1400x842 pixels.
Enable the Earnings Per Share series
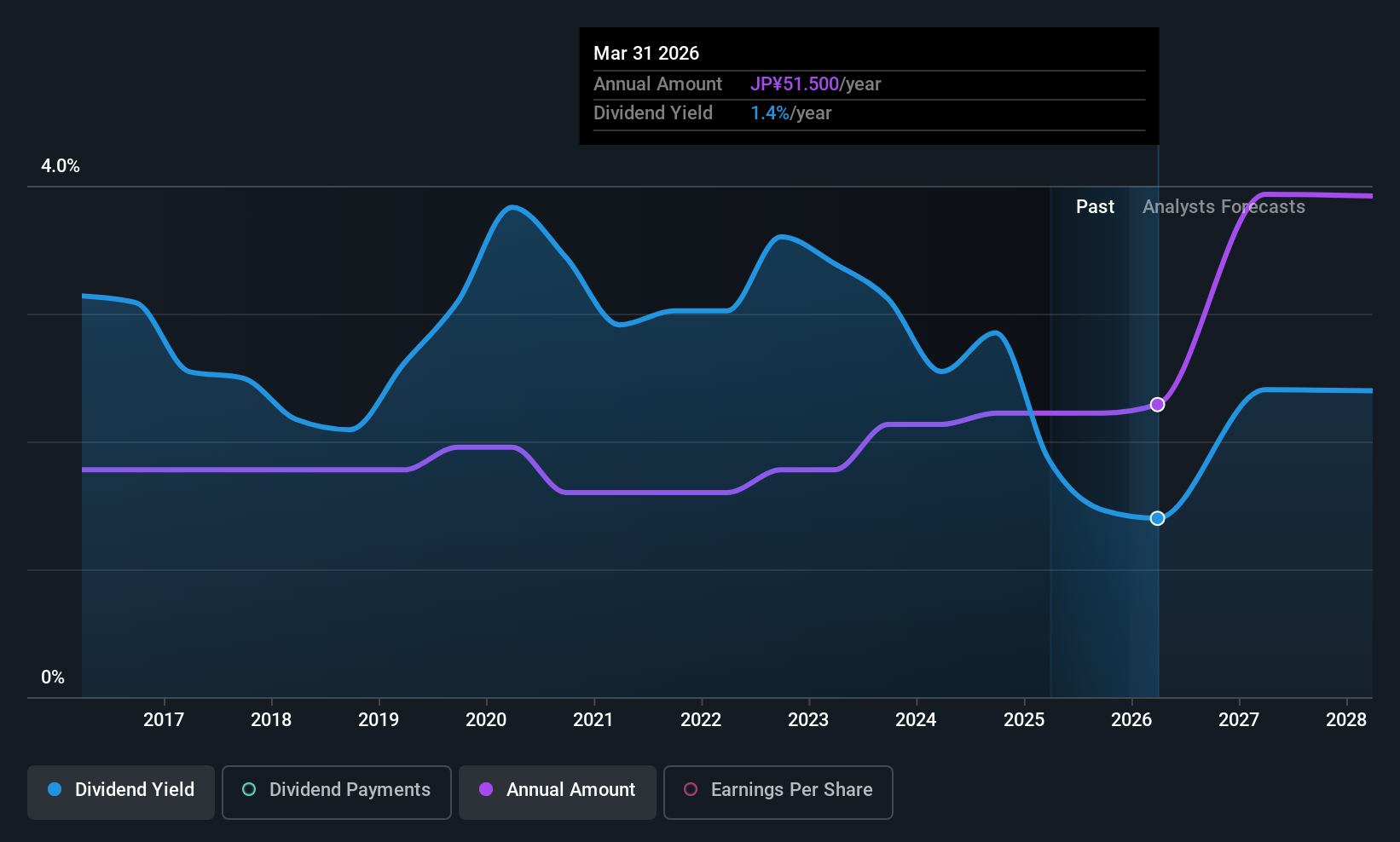(778, 793)
